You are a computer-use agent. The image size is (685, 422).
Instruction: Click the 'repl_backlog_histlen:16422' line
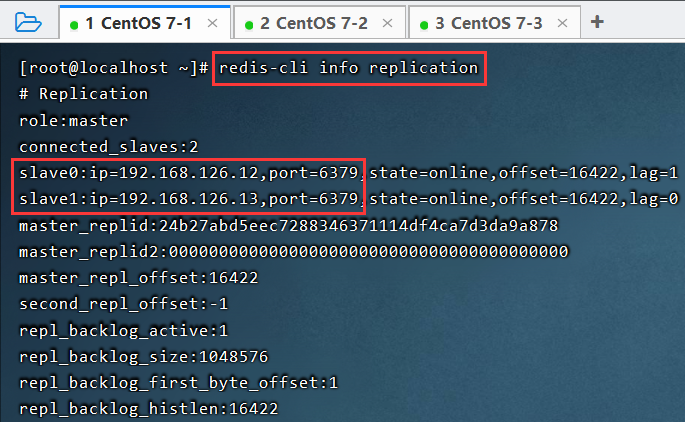click(149, 409)
